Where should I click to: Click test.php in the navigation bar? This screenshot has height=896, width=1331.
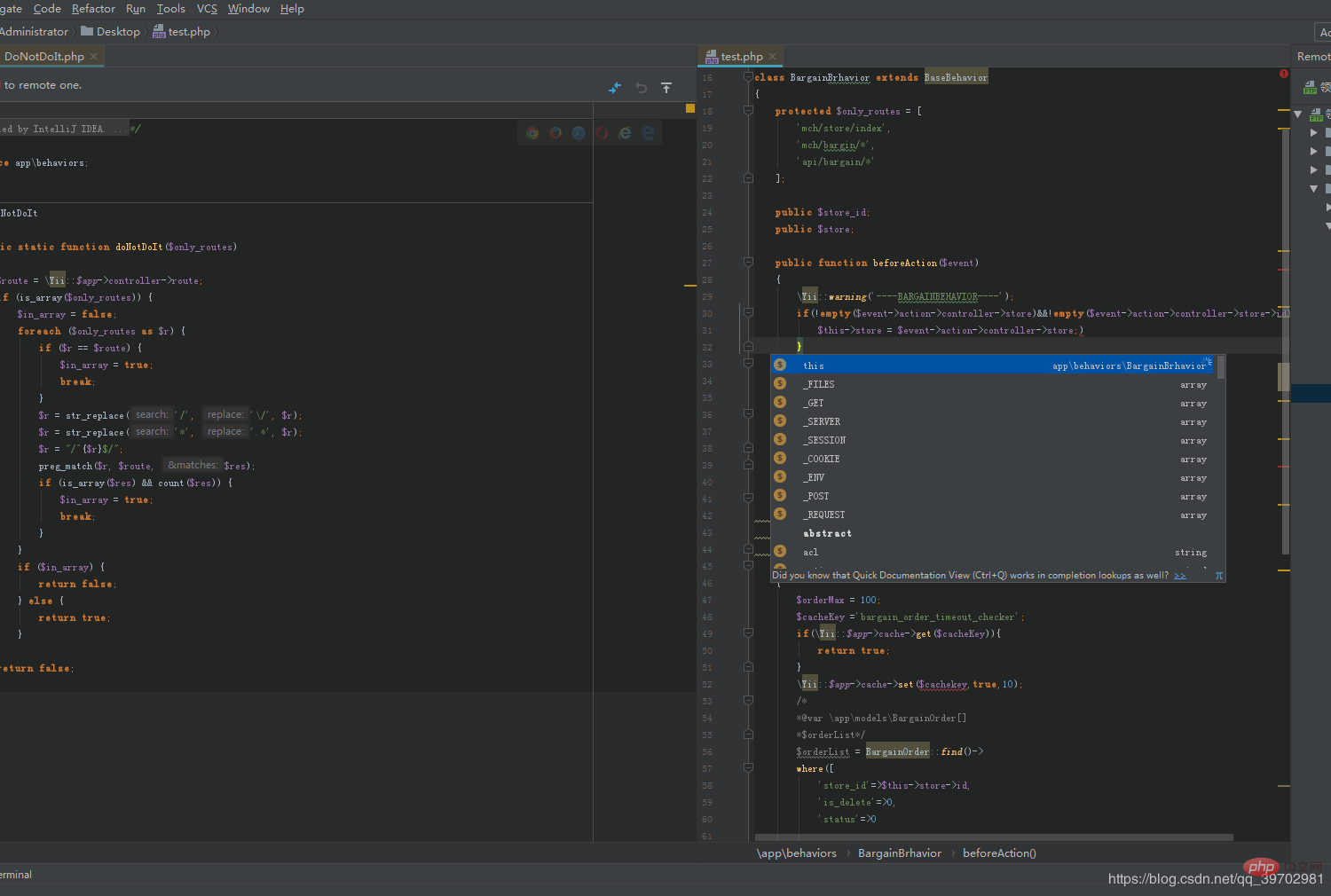click(x=182, y=32)
